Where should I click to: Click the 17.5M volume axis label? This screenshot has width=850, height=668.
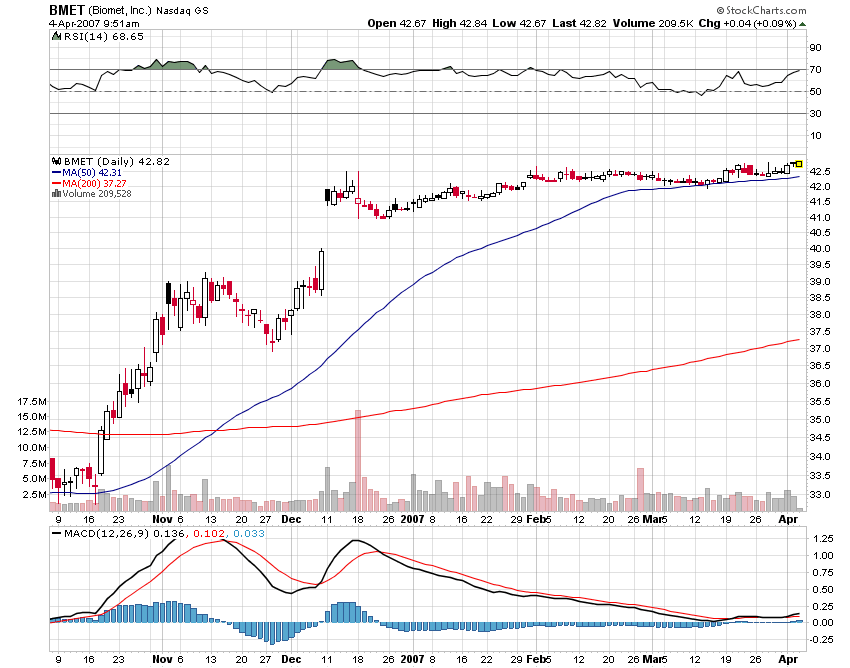coord(32,402)
